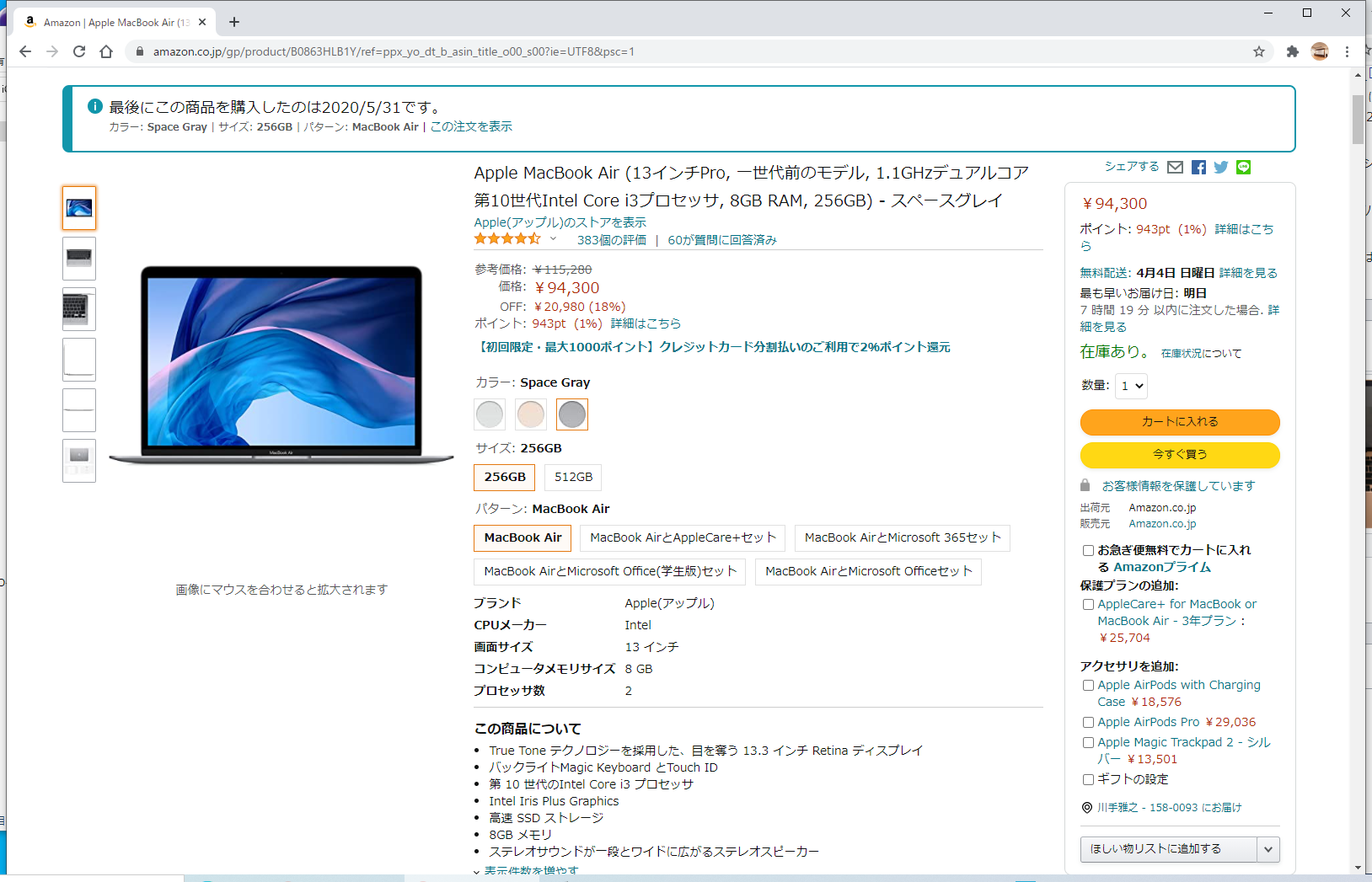Image resolution: width=1372 pixels, height=882 pixels.
Task: Open the browser extensions icon
Action: [1292, 51]
